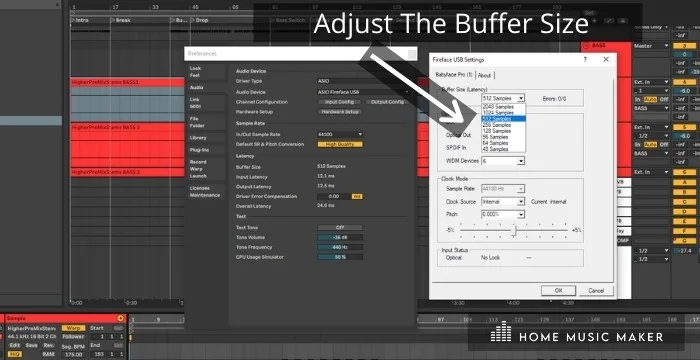700x360 pixels.
Task: Click the Save button in Sample box
Action: (32, 345)
